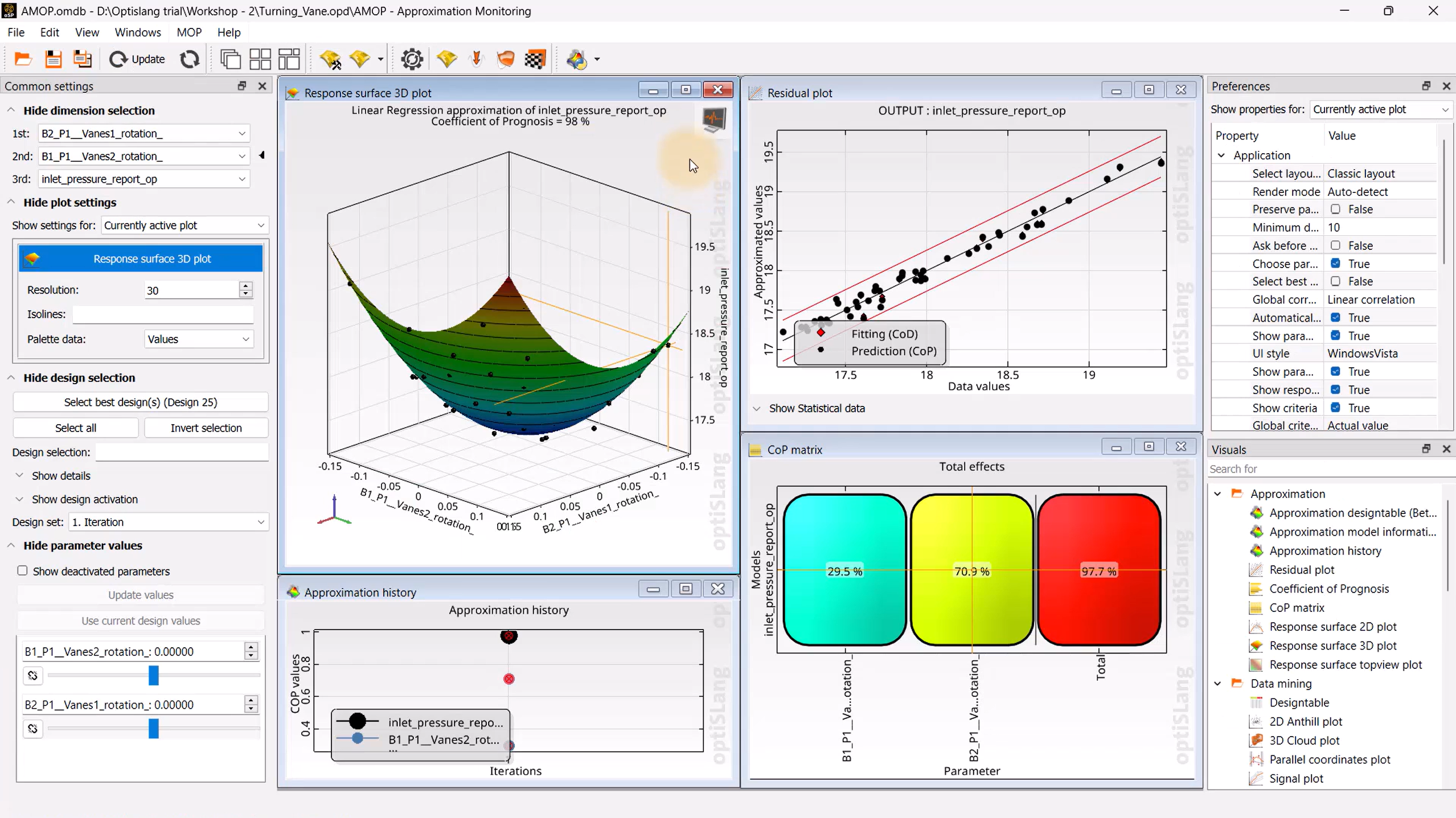Image resolution: width=1456 pixels, height=818 pixels.
Task: Open CoP matrix from the Visuals list
Action: tap(1297, 608)
